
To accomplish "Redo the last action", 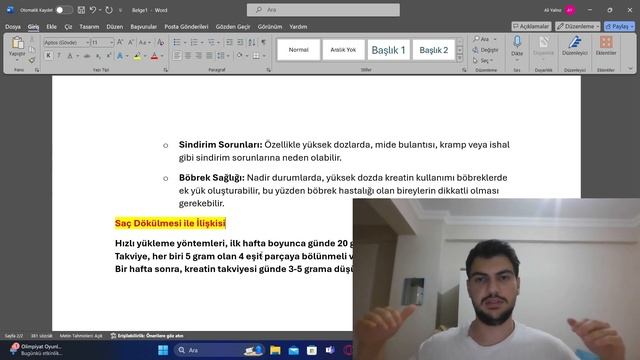I will click(x=109, y=10).
